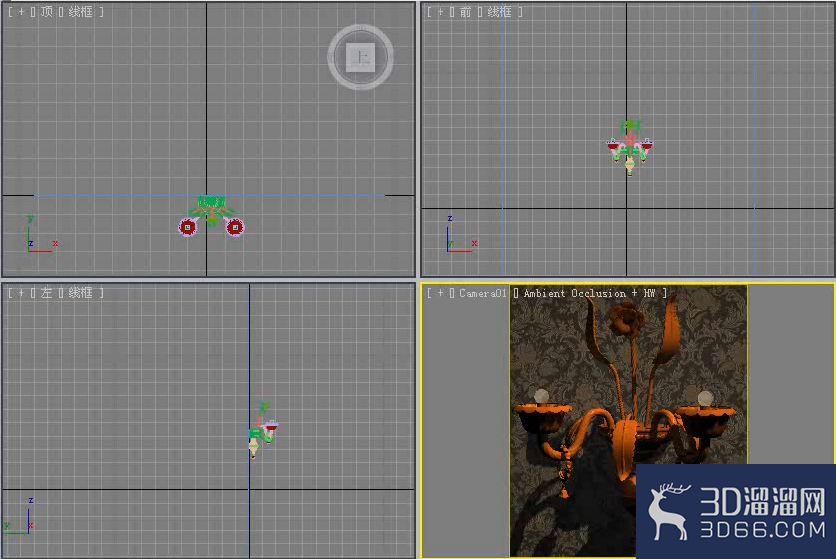
Task: Select the rose flower ornament in Camera01 view
Action: tap(627, 320)
